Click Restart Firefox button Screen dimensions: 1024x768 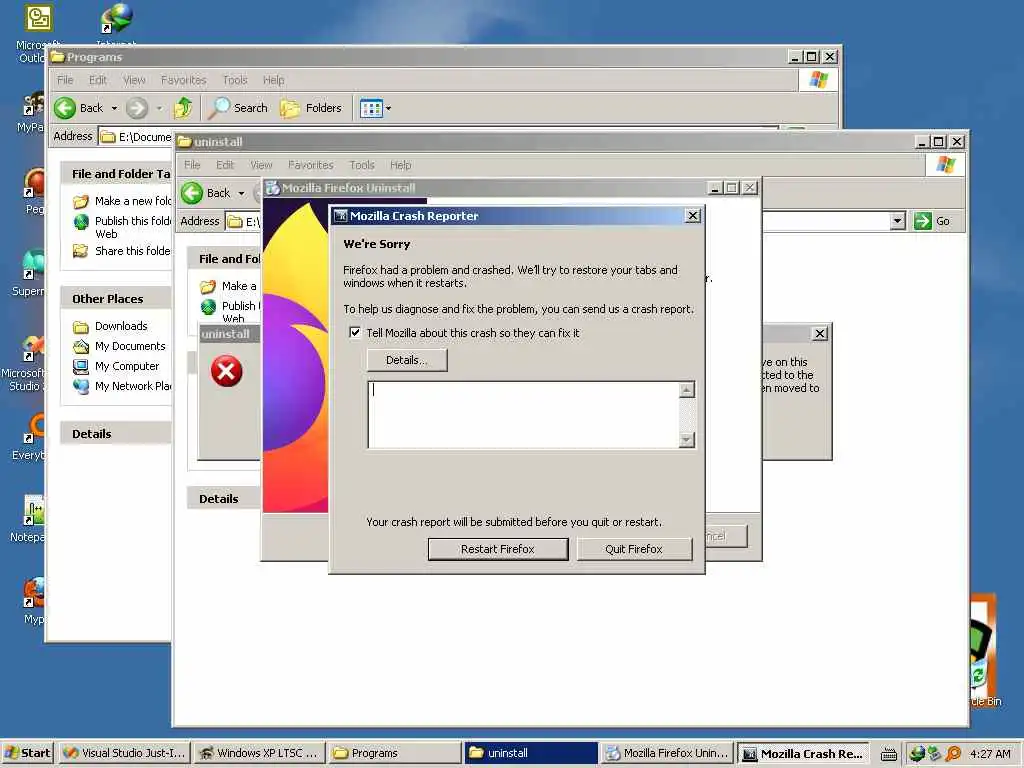(x=498, y=549)
